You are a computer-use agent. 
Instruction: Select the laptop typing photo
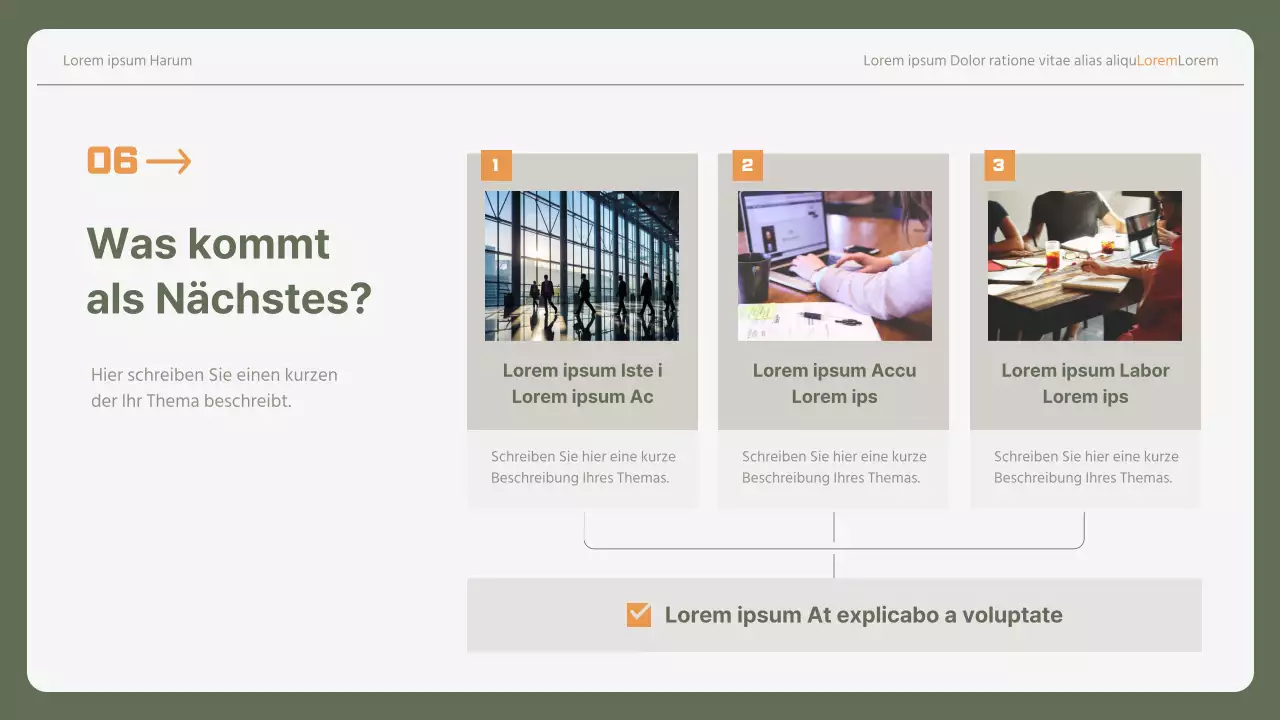(x=834, y=266)
